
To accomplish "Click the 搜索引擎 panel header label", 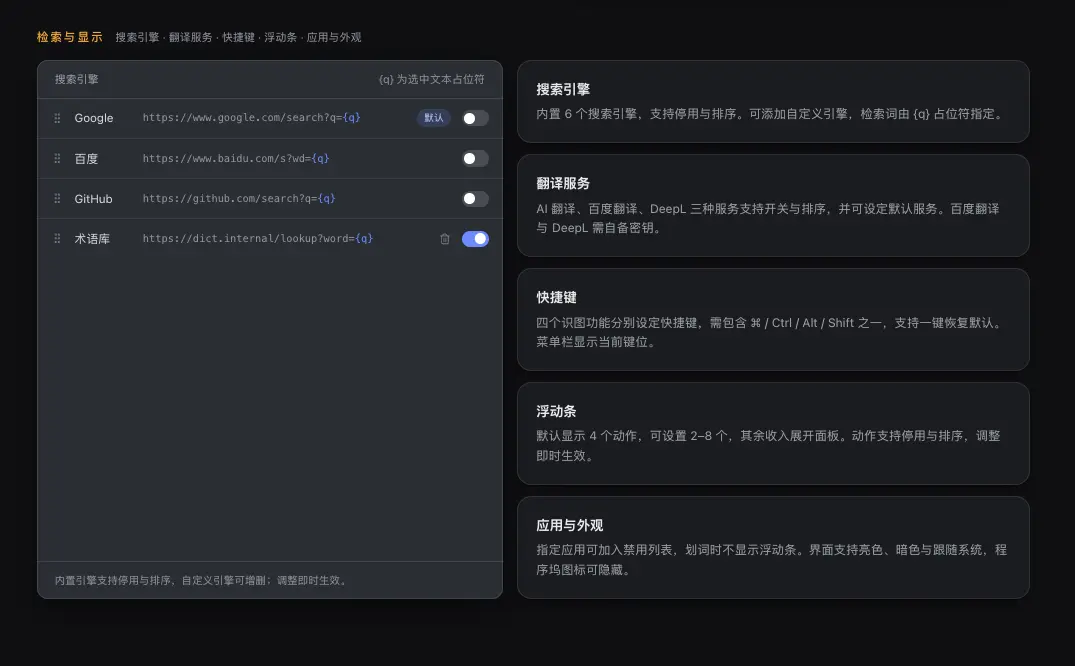I will pos(77,80).
